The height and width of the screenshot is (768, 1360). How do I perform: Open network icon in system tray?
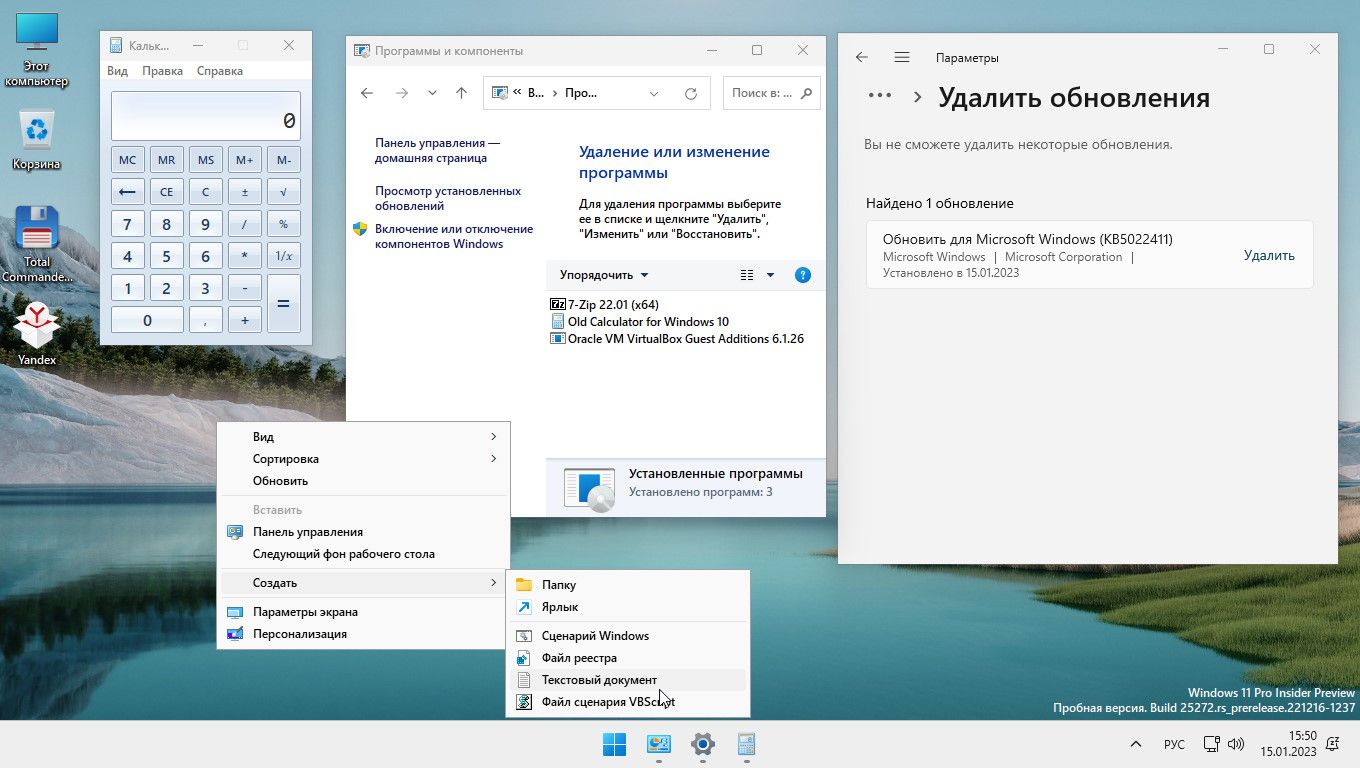[x=1211, y=744]
